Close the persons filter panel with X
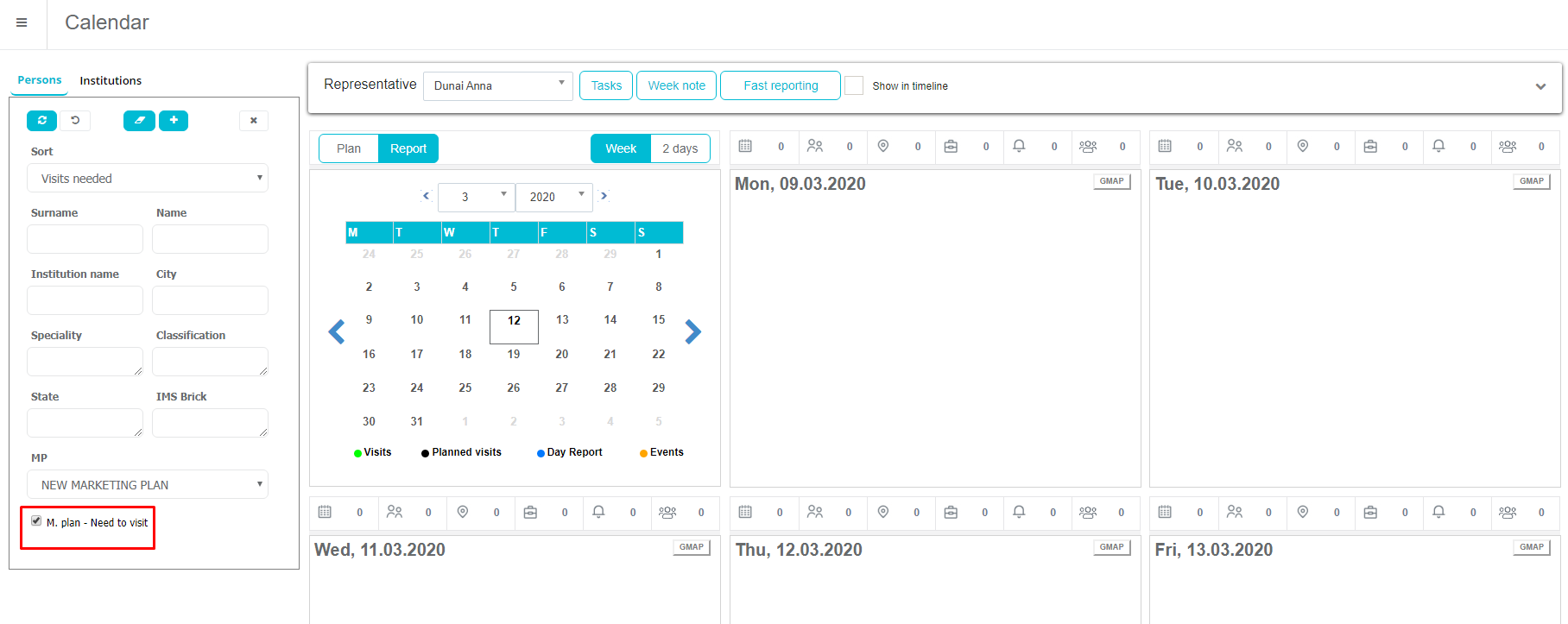This screenshot has width=1568, height=624. tap(253, 121)
